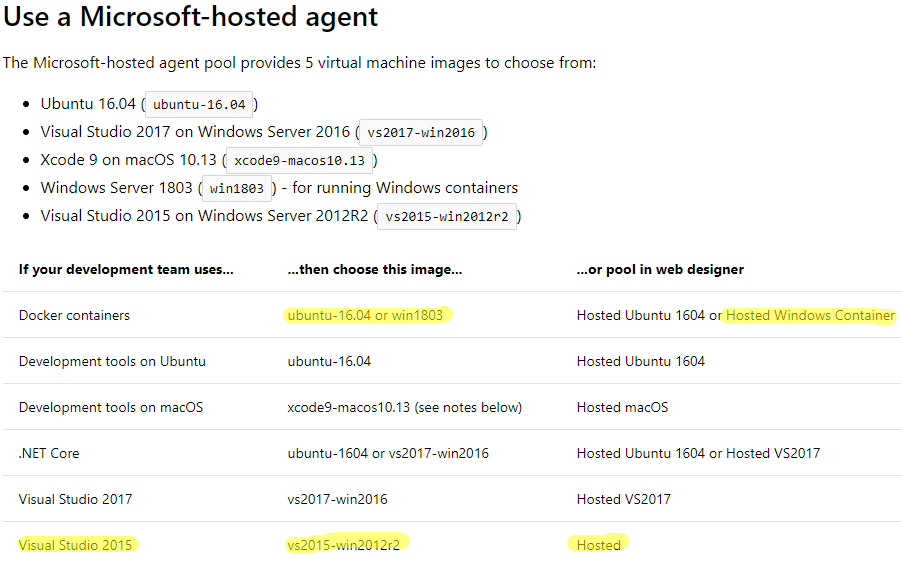Viewport: 901px width, 567px height.
Task: Click the 'Hosted macOS' table cell
Action: coord(622,407)
